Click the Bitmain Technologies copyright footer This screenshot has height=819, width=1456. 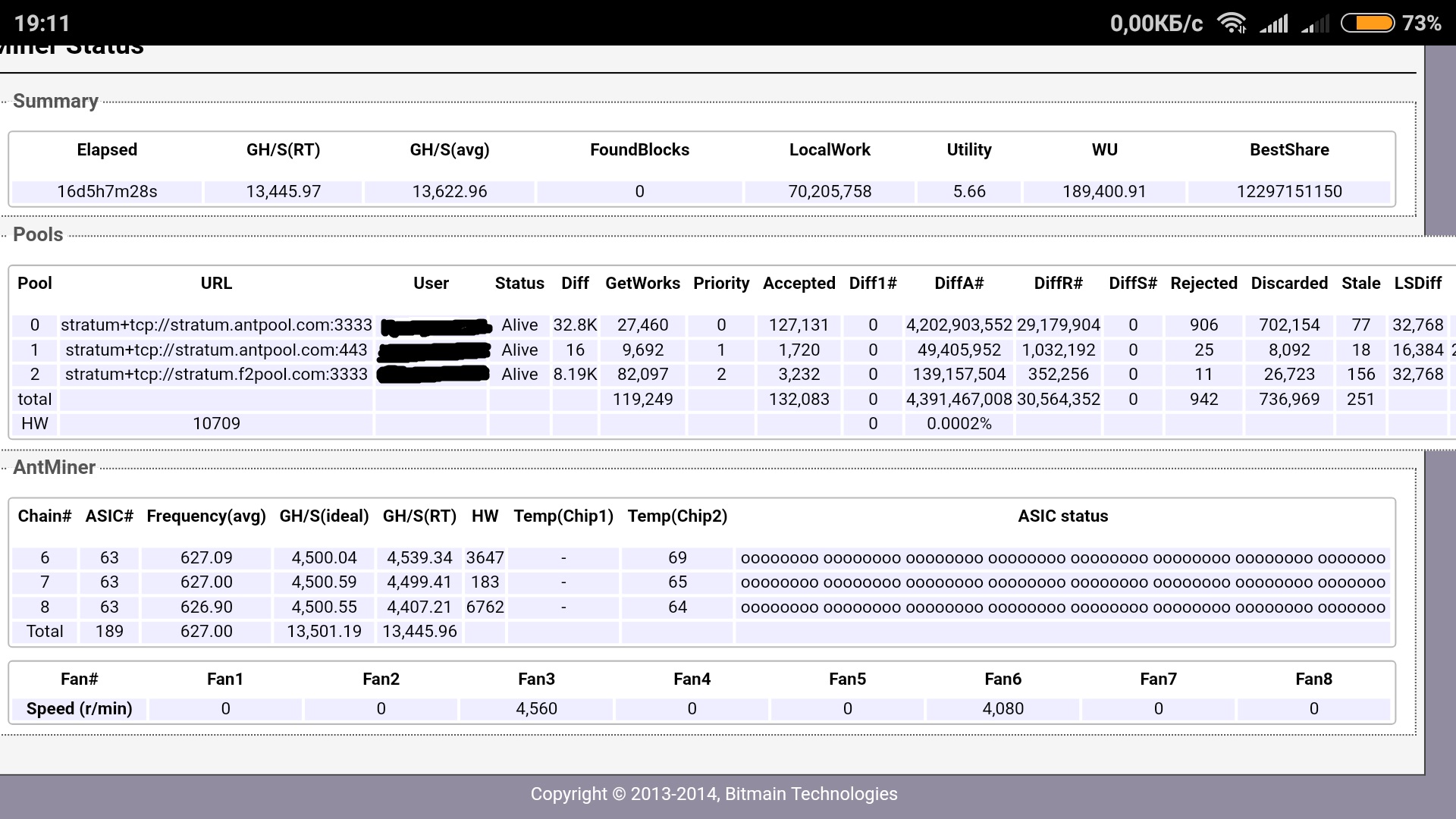714,794
